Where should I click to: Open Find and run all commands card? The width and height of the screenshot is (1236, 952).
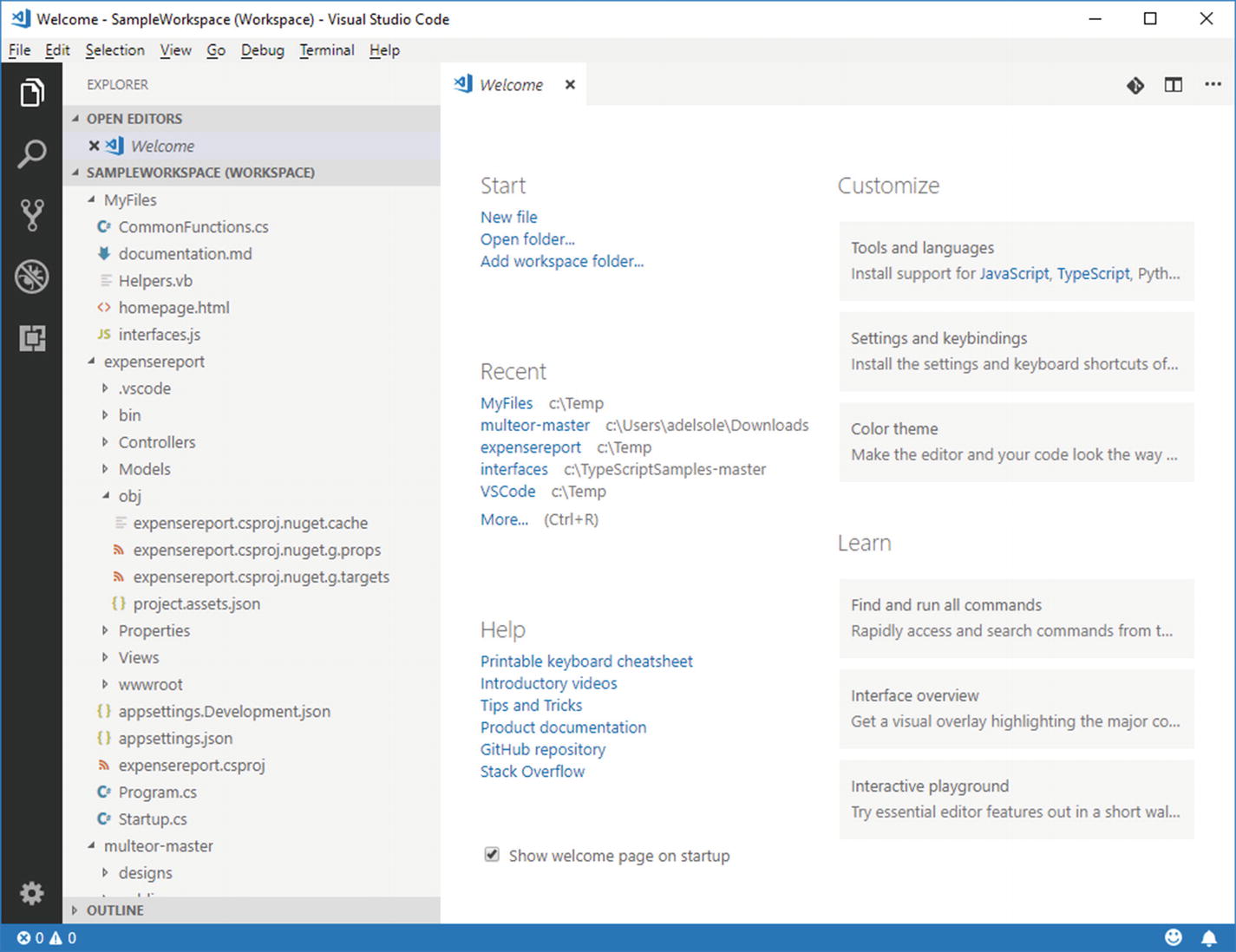[x=1017, y=618]
